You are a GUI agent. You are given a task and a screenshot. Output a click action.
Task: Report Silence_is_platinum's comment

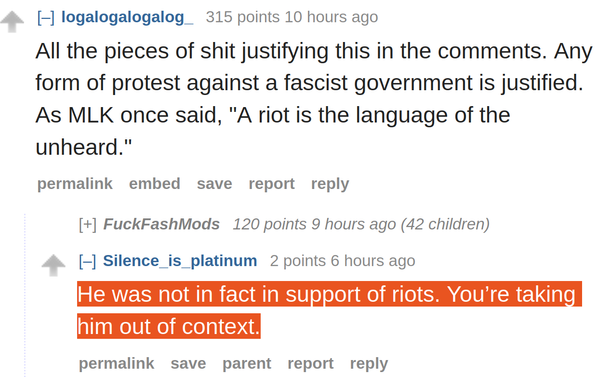tap(311, 364)
